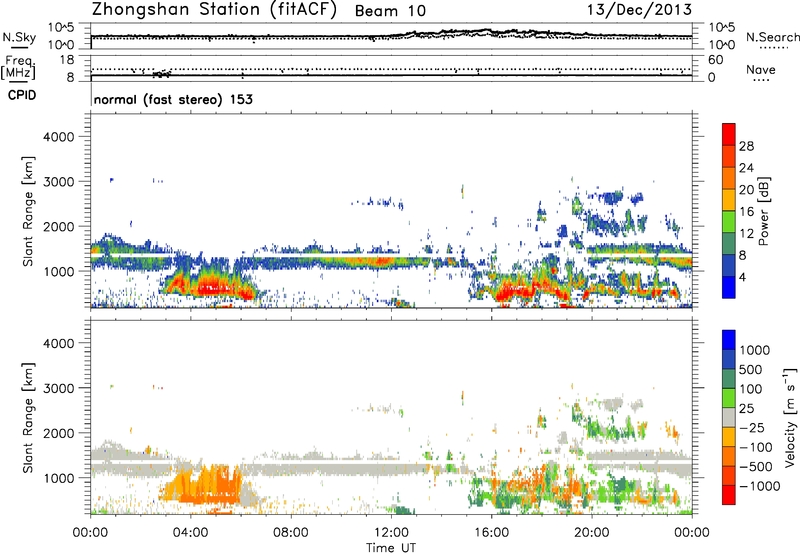Click the "04:00" time tick
Viewport: 800px width, 554px height.
[x=190, y=533]
